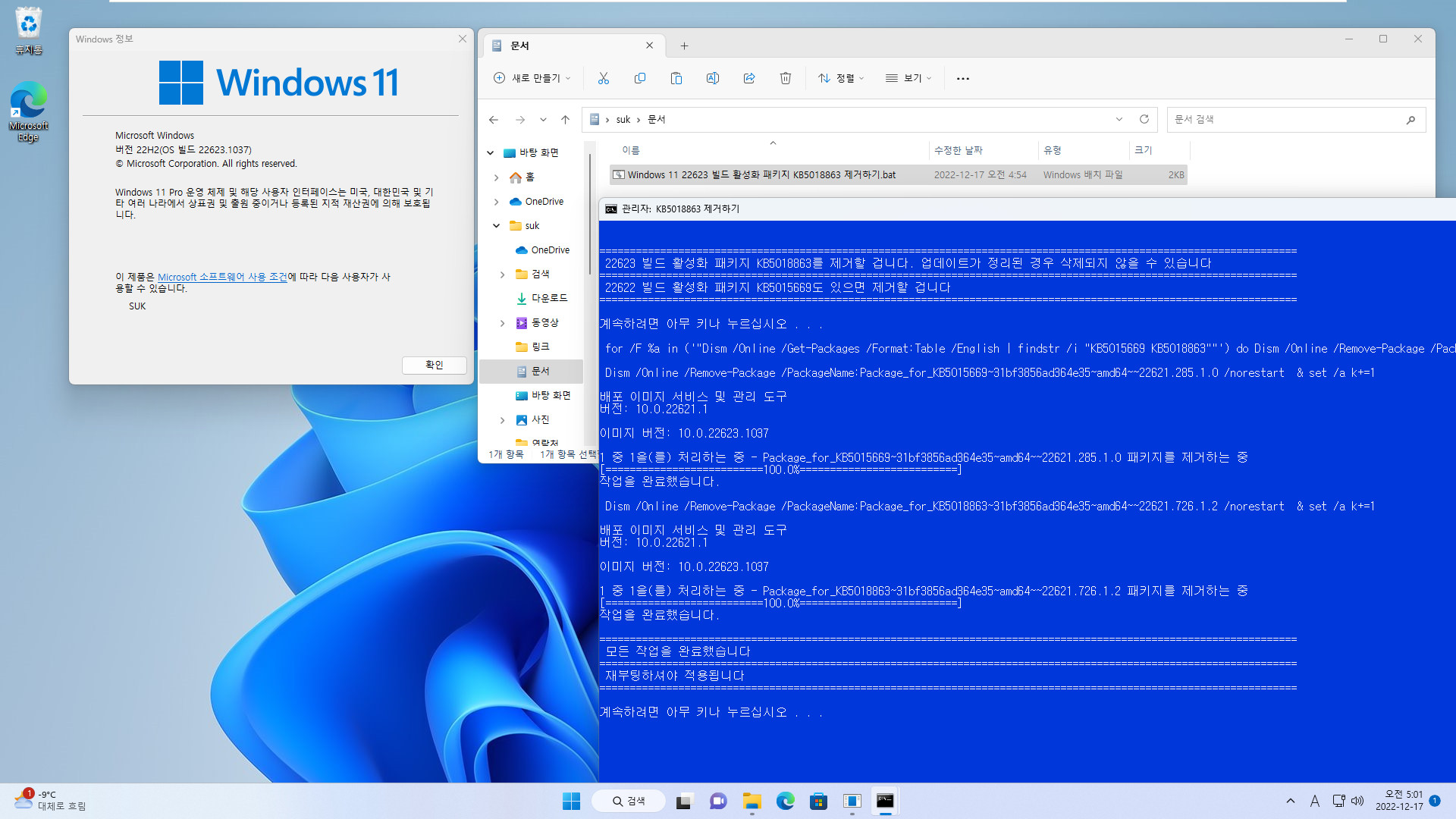Open address bar history dropdown

coord(1119,119)
